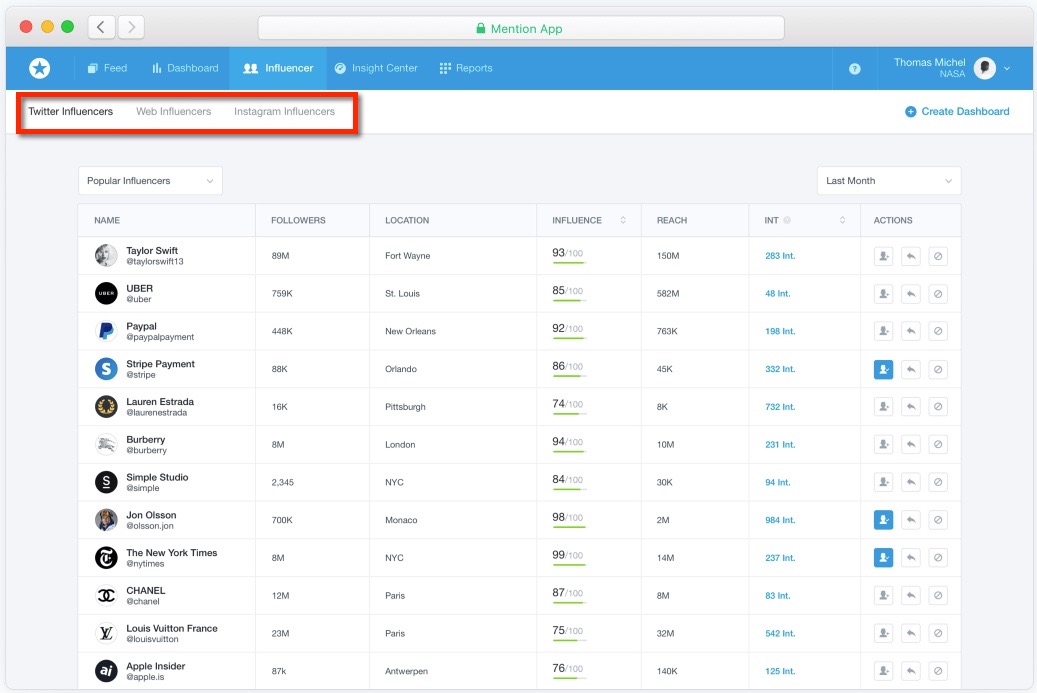Reply to Stripe Payment with the arrow icon
Screen dimensions: 1037x693
(911, 369)
